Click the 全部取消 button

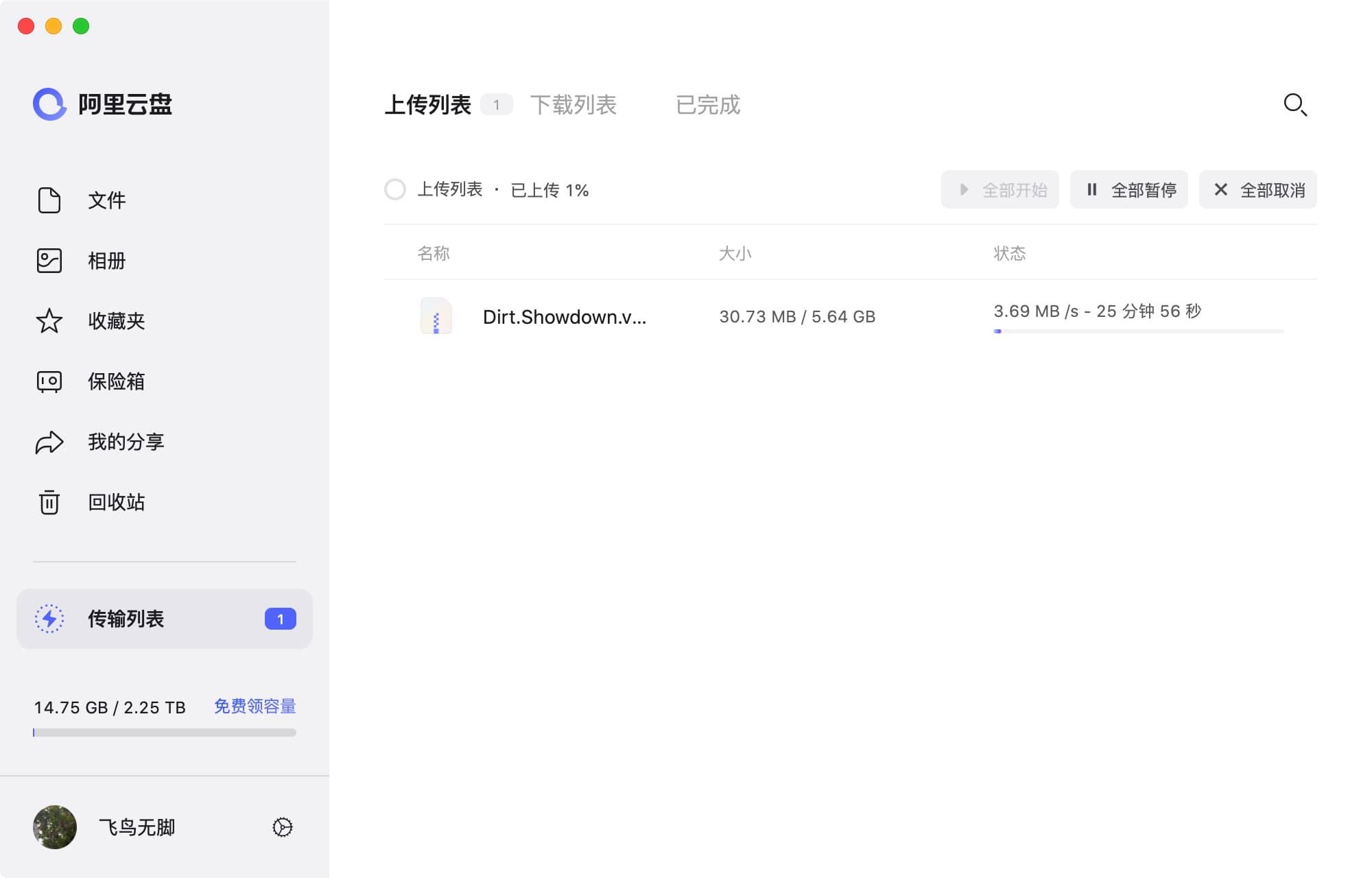pyautogui.click(x=1258, y=189)
